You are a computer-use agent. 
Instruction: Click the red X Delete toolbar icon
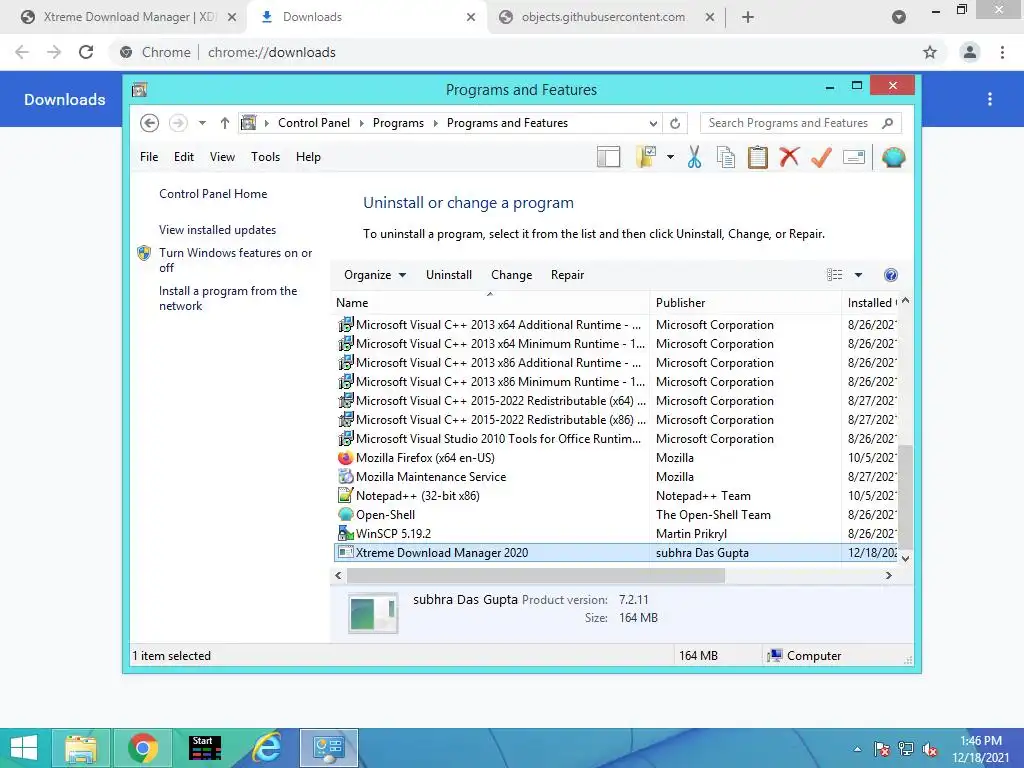790,157
